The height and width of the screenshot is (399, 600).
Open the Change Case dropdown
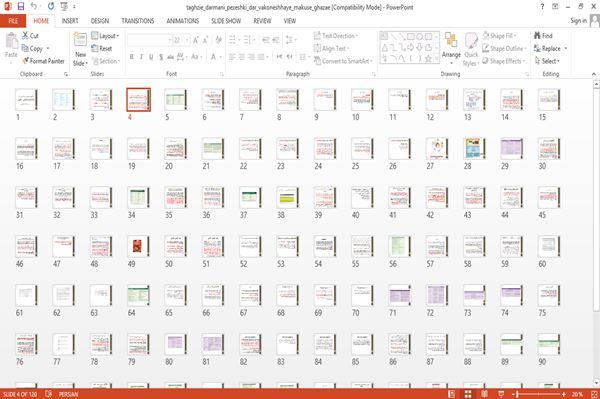pos(196,57)
